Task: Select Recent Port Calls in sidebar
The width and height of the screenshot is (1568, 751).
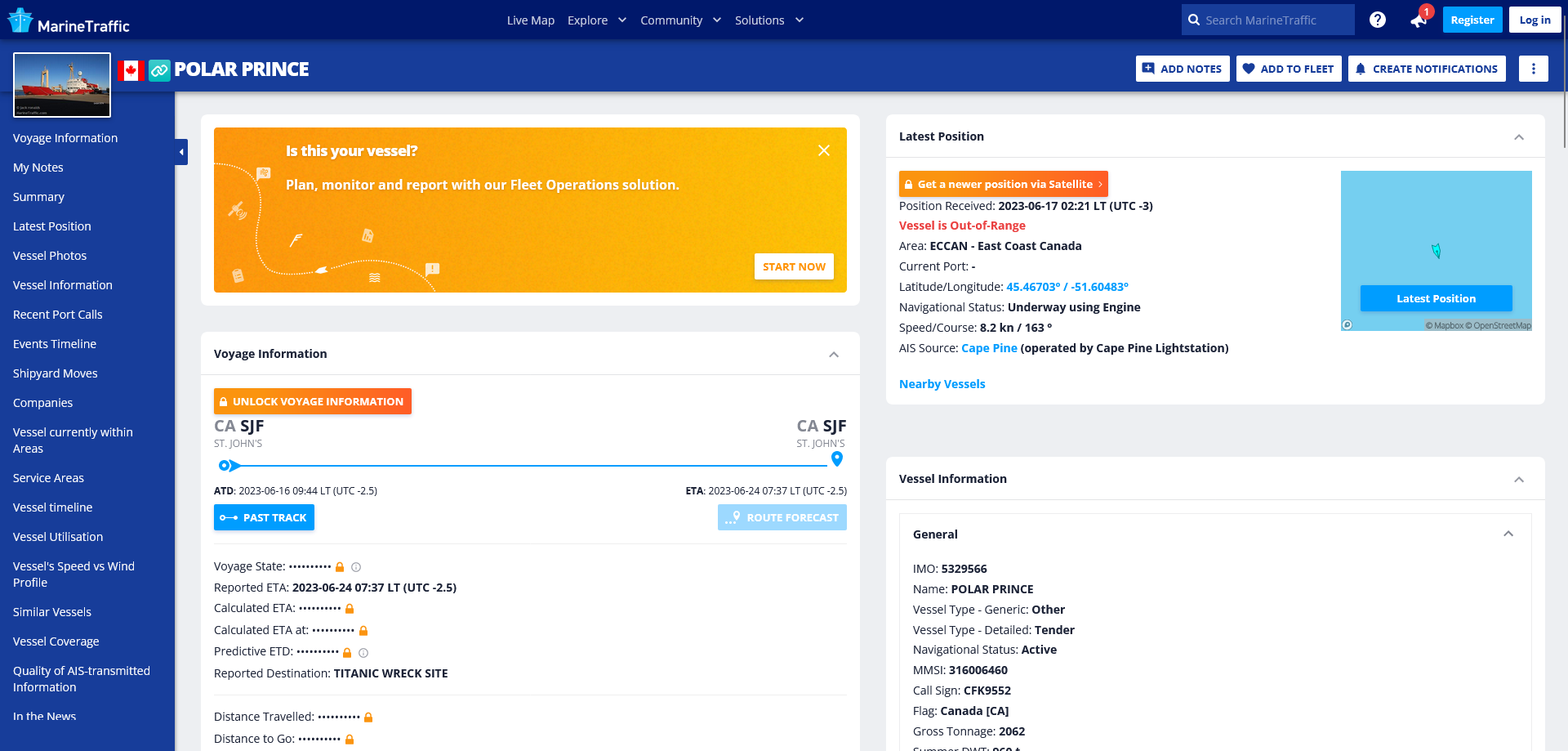Action: pos(58,315)
